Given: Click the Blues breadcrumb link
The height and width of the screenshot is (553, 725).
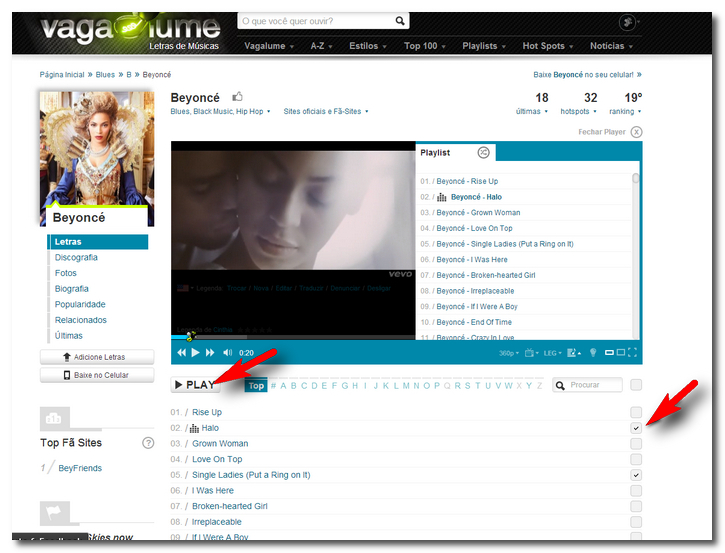Looking at the screenshot, I should (x=105, y=75).
